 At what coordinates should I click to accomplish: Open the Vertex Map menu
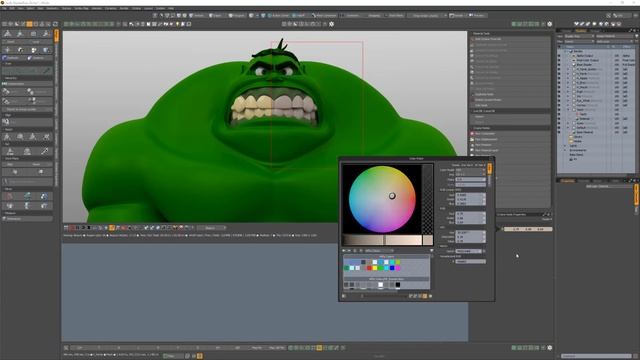pos(81,8)
